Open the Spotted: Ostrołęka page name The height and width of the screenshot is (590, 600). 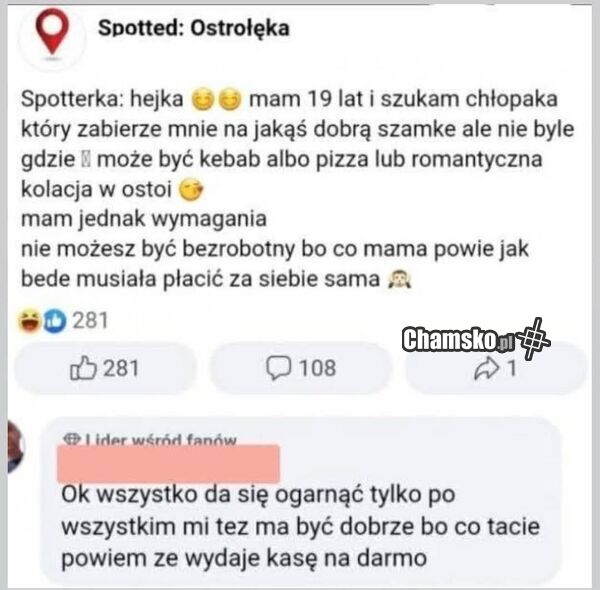pyautogui.click(x=194, y=28)
